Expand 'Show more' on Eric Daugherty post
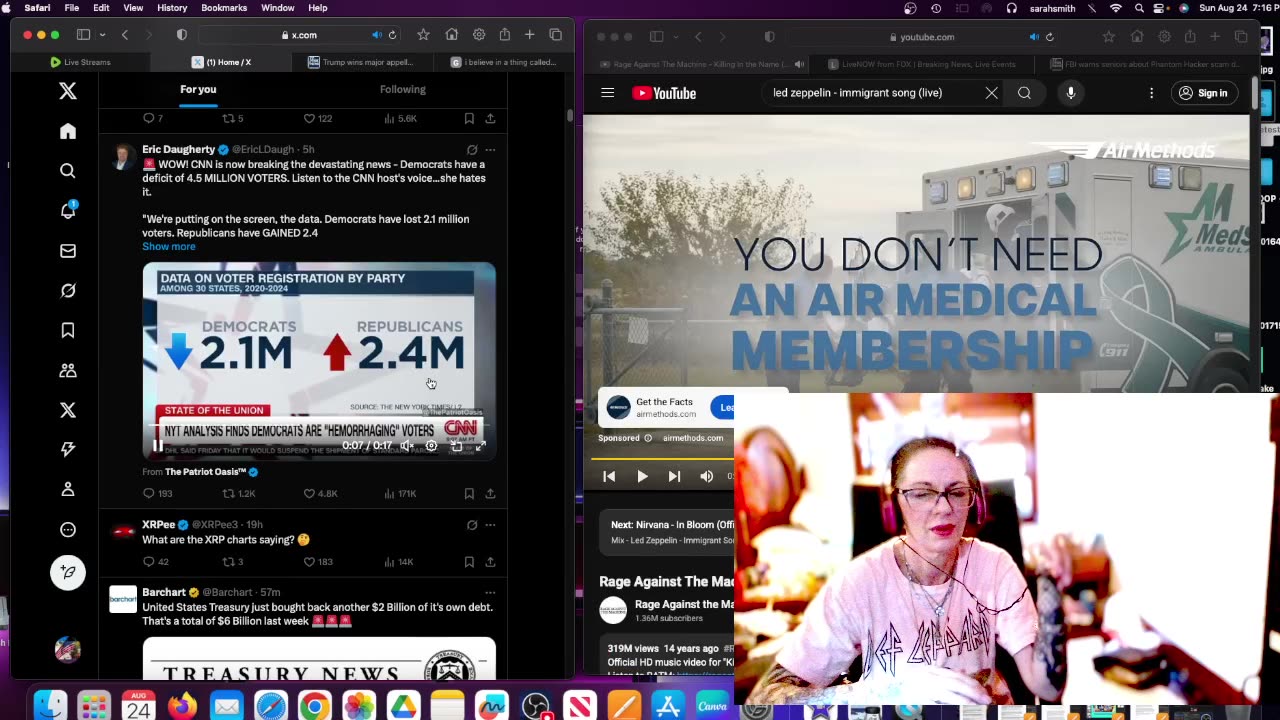 click(169, 246)
